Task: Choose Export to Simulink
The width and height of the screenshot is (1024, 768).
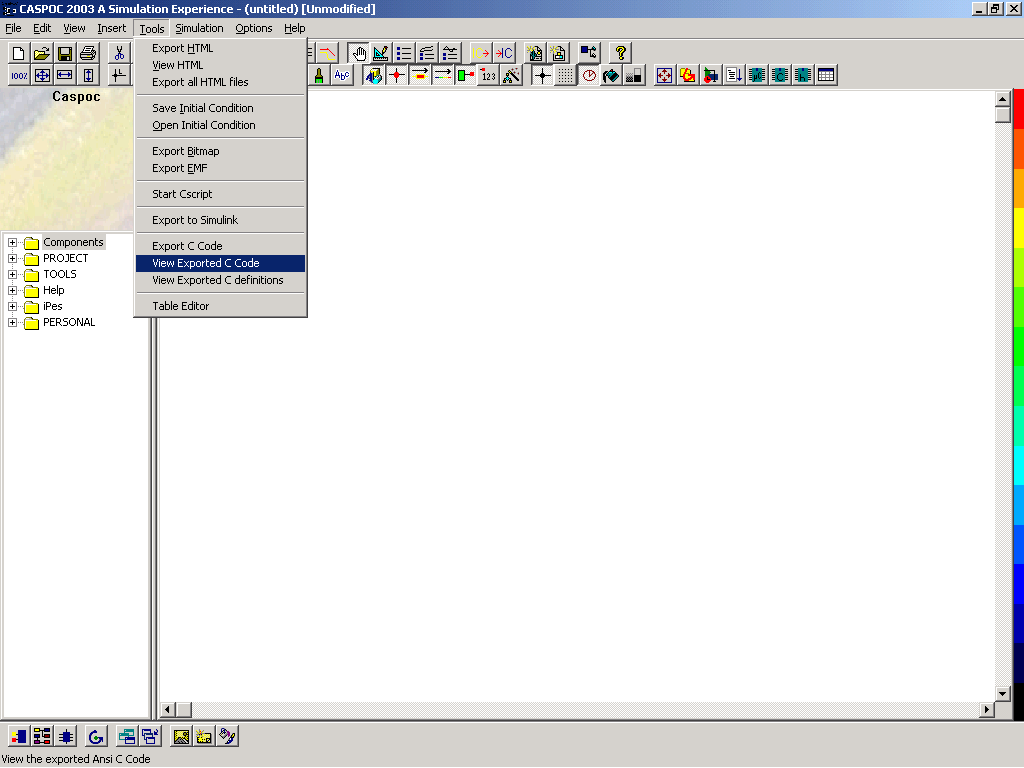Action: 221,221
